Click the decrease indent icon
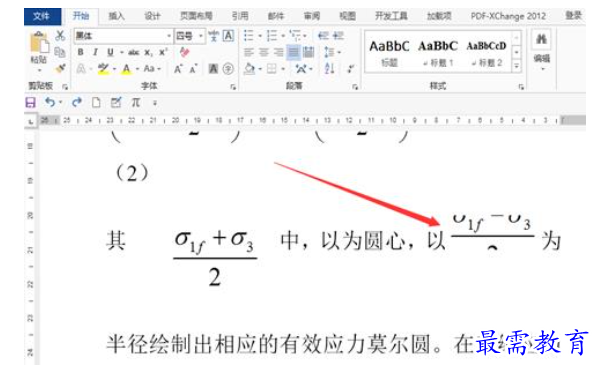Viewport: 597px width, 374px height. tap(323, 36)
